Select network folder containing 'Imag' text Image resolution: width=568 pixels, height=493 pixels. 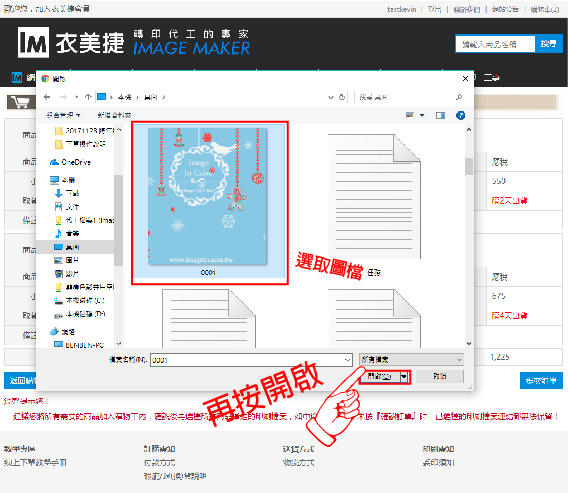pos(84,220)
